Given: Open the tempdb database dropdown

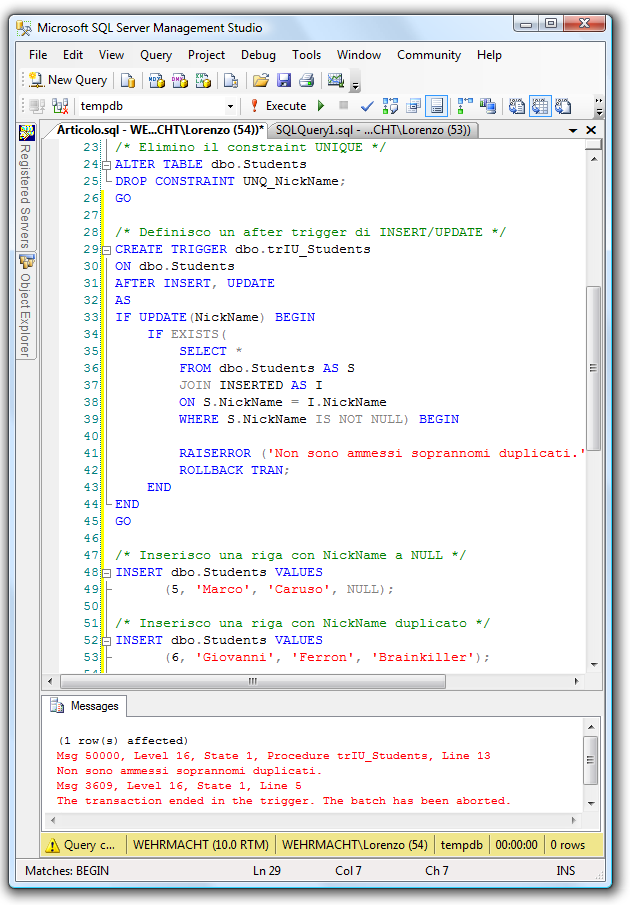Looking at the screenshot, I should tap(230, 106).
